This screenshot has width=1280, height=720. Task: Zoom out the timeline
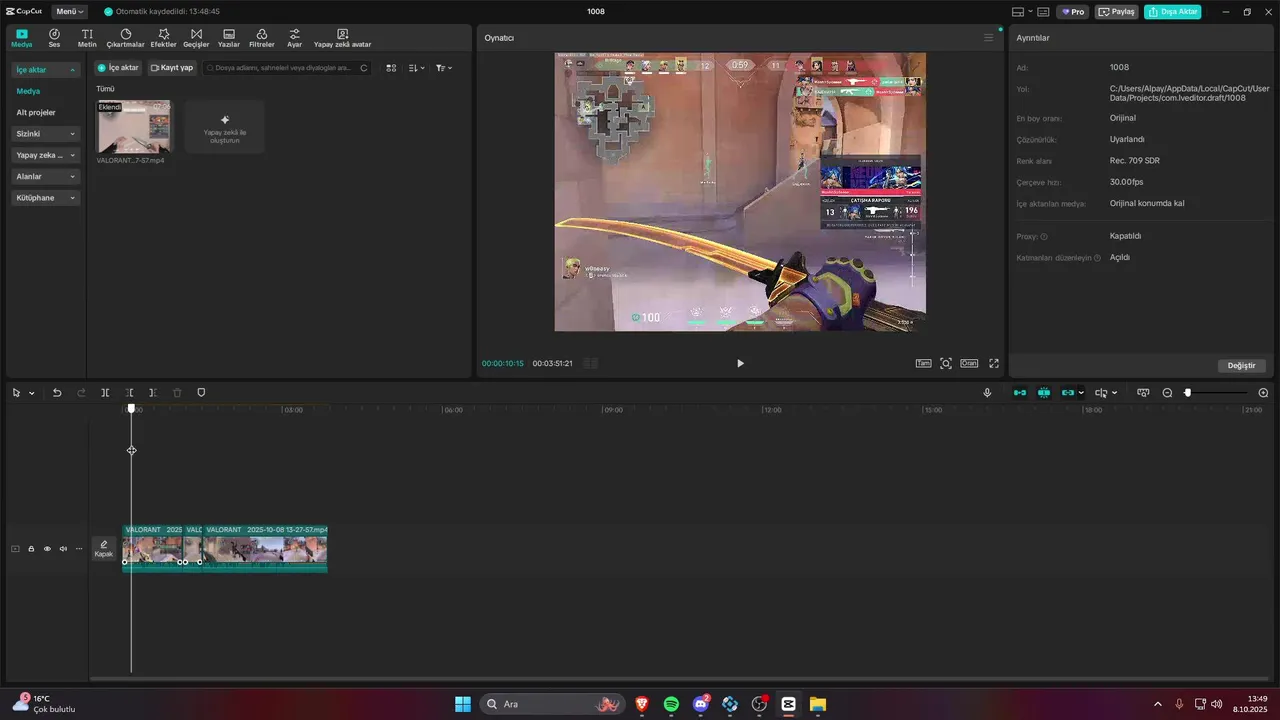pyautogui.click(x=1167, y=393)
